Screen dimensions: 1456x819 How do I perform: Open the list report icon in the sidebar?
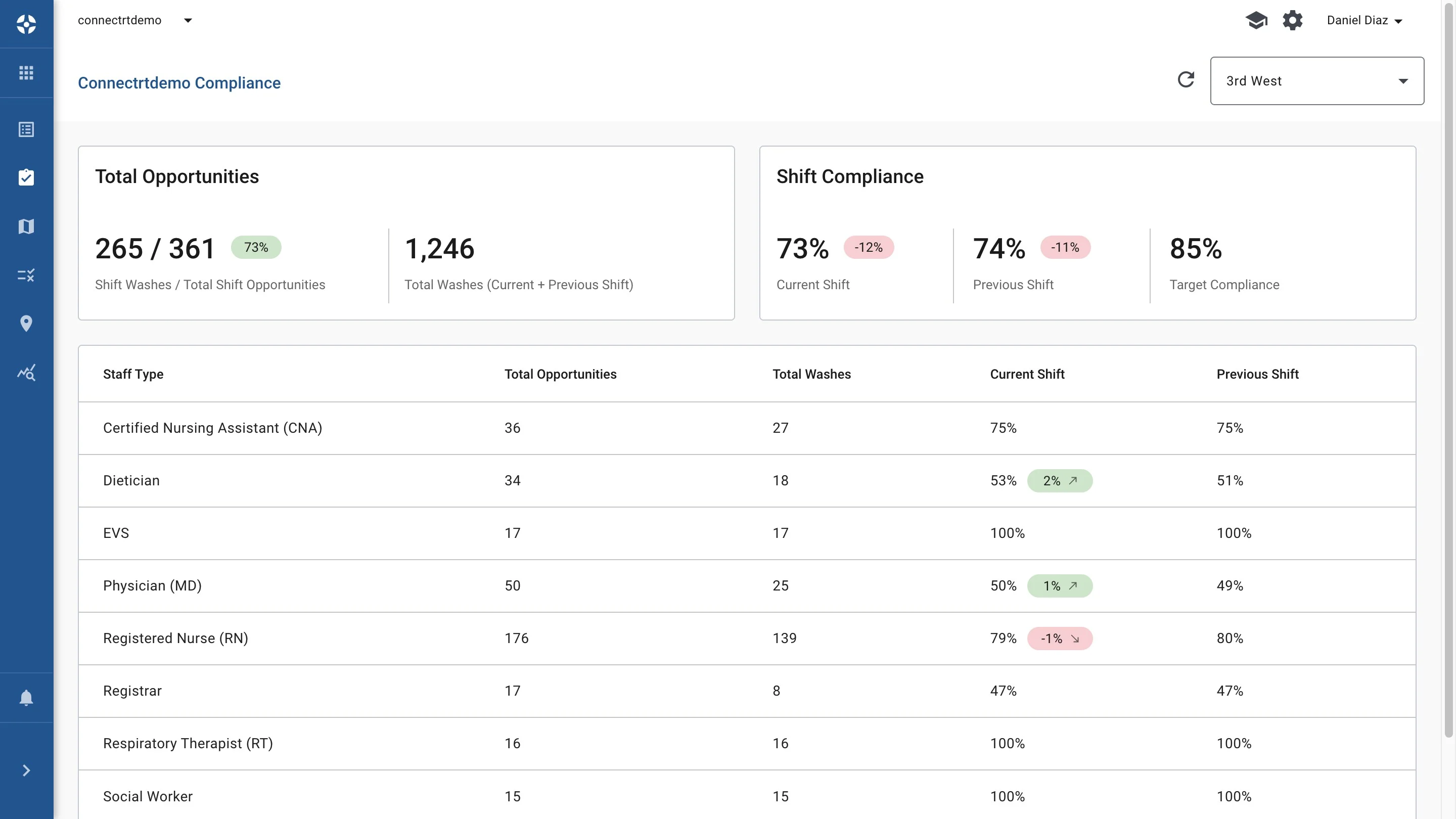tap(26, 129)
